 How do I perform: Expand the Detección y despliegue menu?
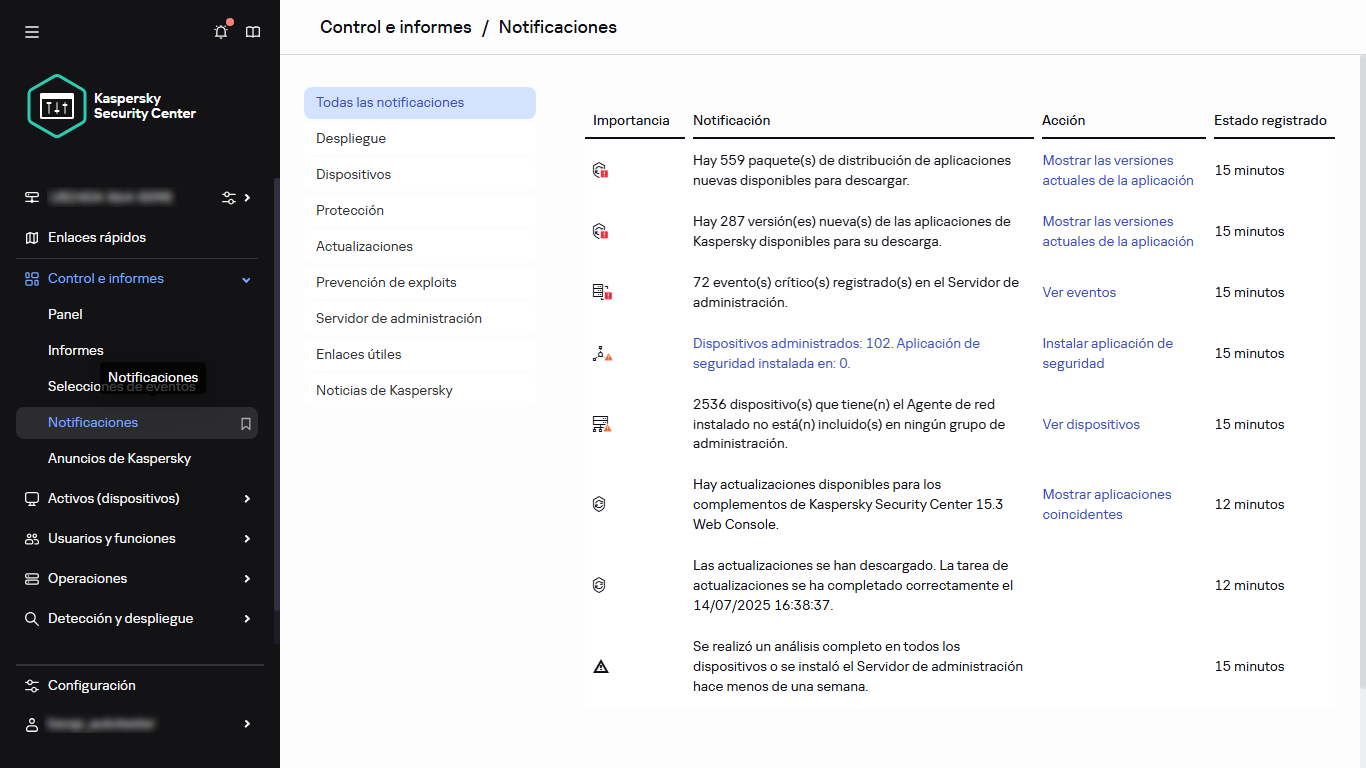(x=247, y=619)
